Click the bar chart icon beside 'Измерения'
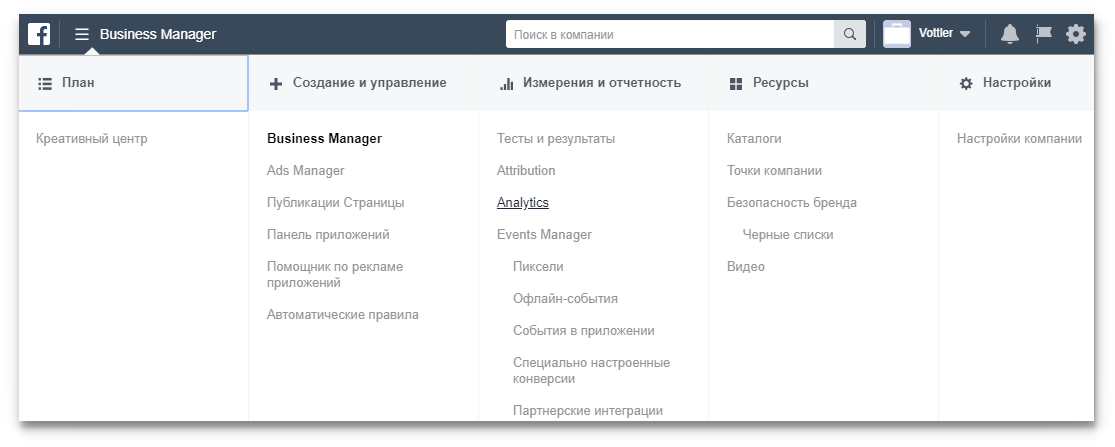This screenshot has height=447, width=1115. 506,84
